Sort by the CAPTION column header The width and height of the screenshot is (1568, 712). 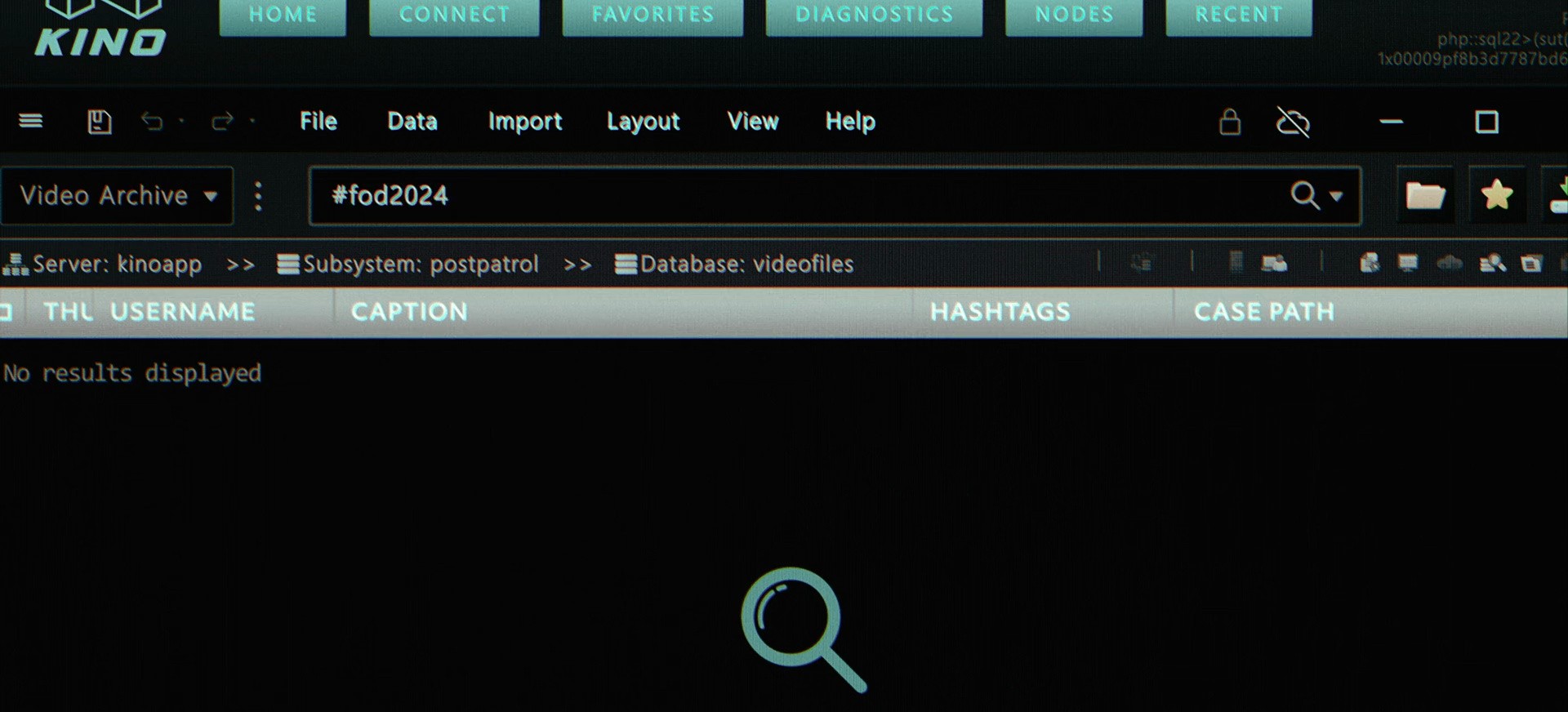[409, 311]
